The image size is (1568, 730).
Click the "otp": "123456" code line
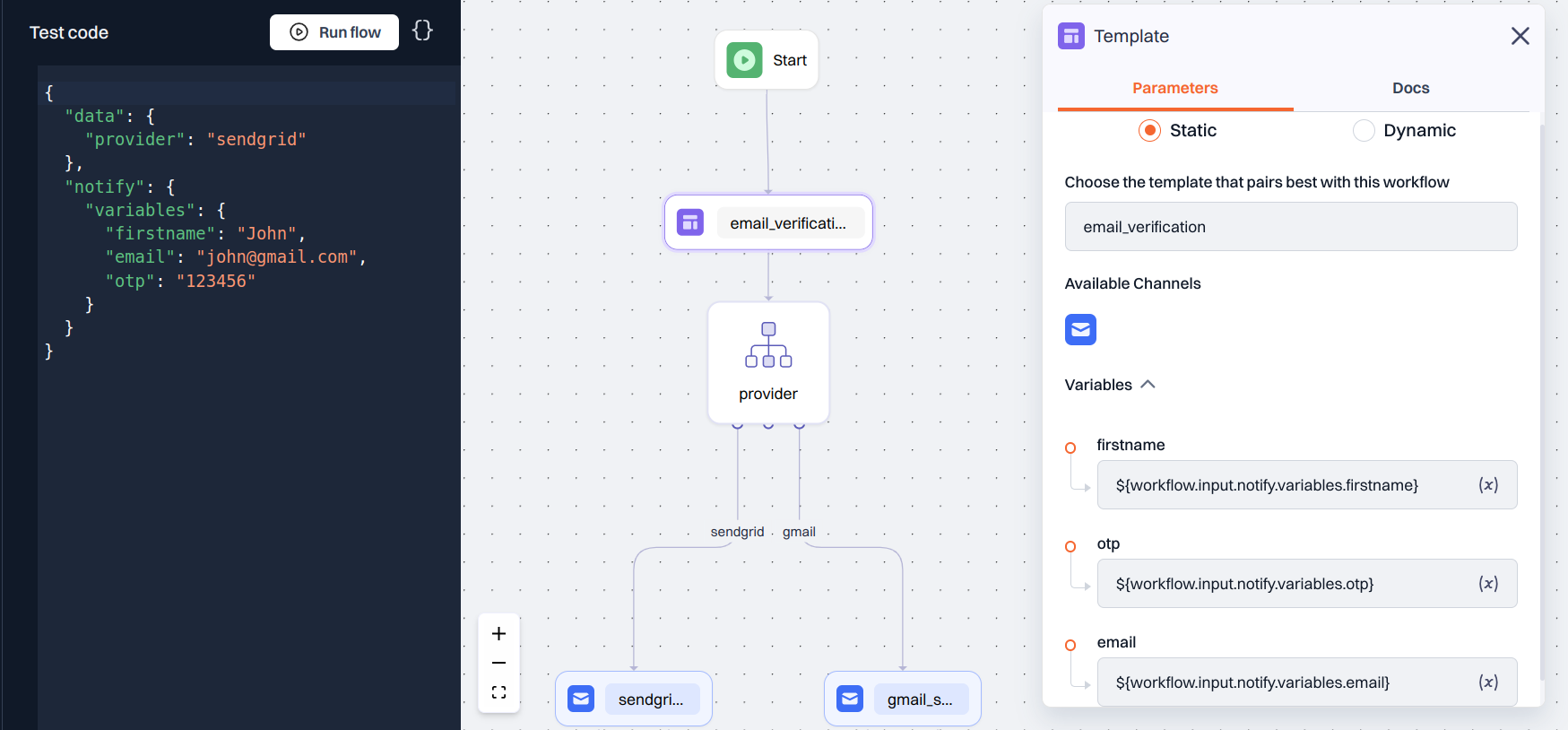click(180, 281)
